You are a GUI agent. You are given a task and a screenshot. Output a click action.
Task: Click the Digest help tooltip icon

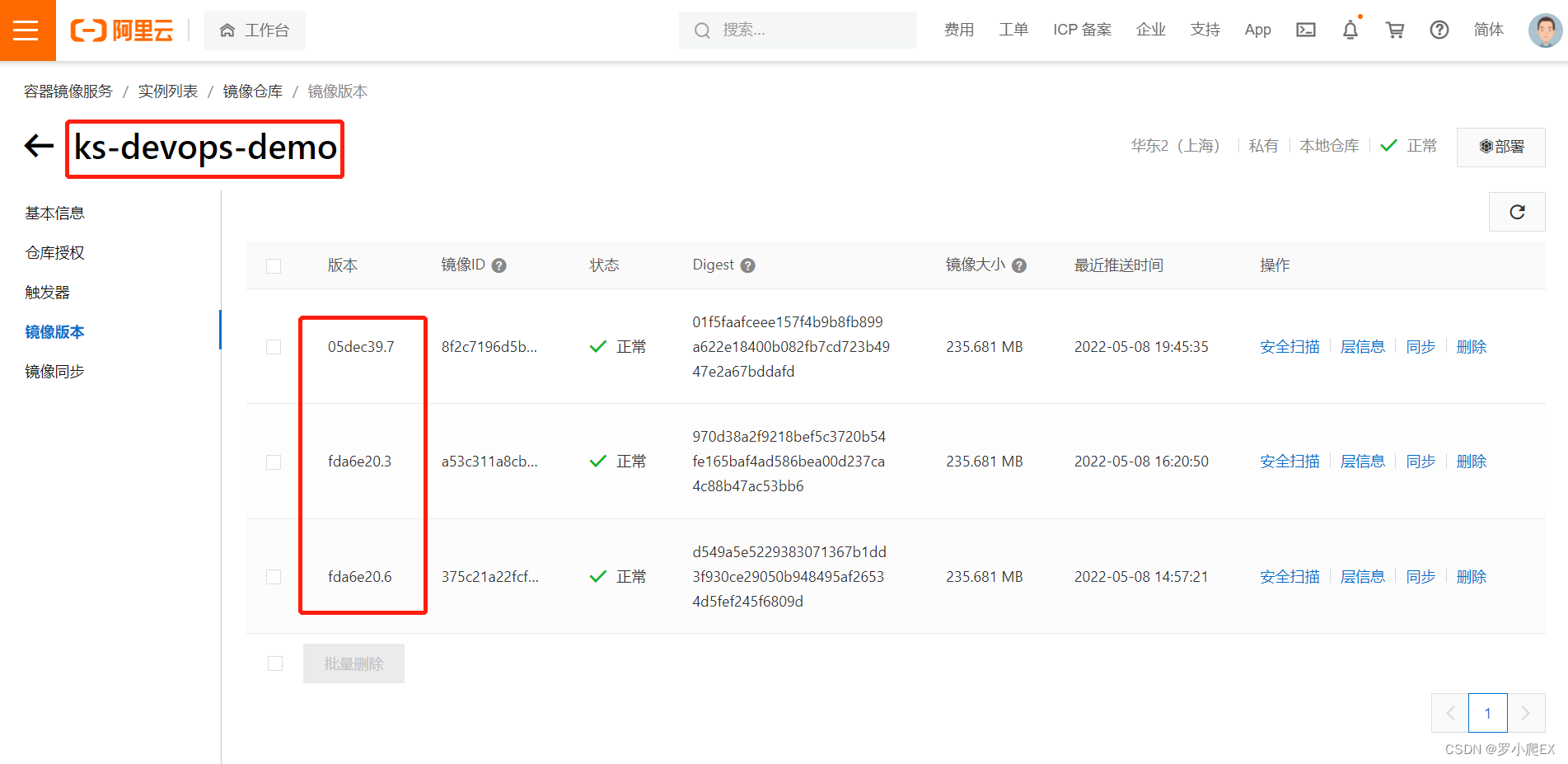[747, 265]
